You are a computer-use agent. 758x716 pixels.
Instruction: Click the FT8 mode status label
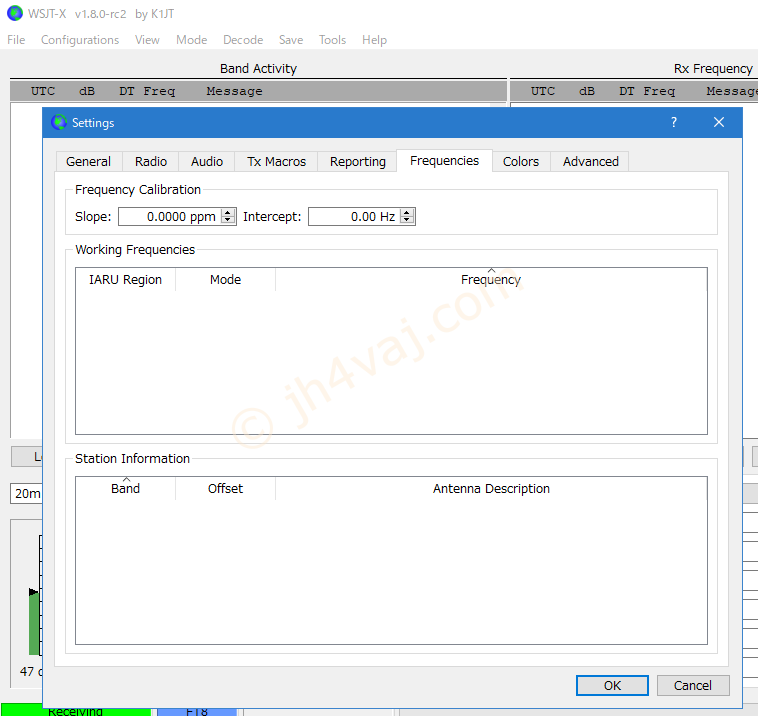197,711
